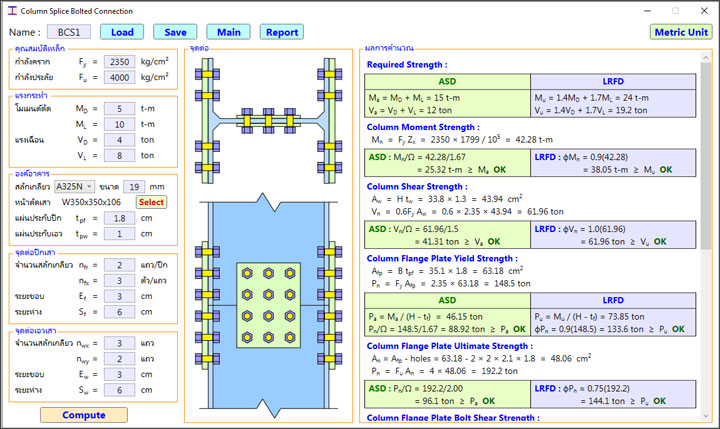Viewport: 720px width, 429px height.
Task: Click the column cross-section plan drawing
Action: tap(268, 120)
